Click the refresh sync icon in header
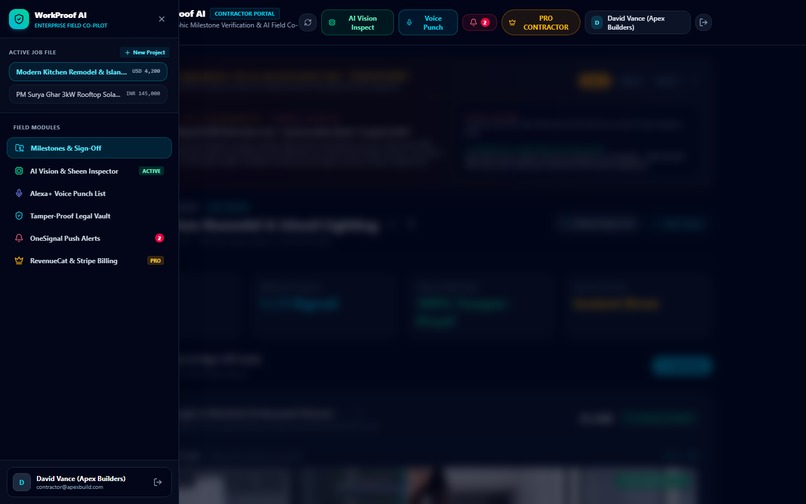 308,23
